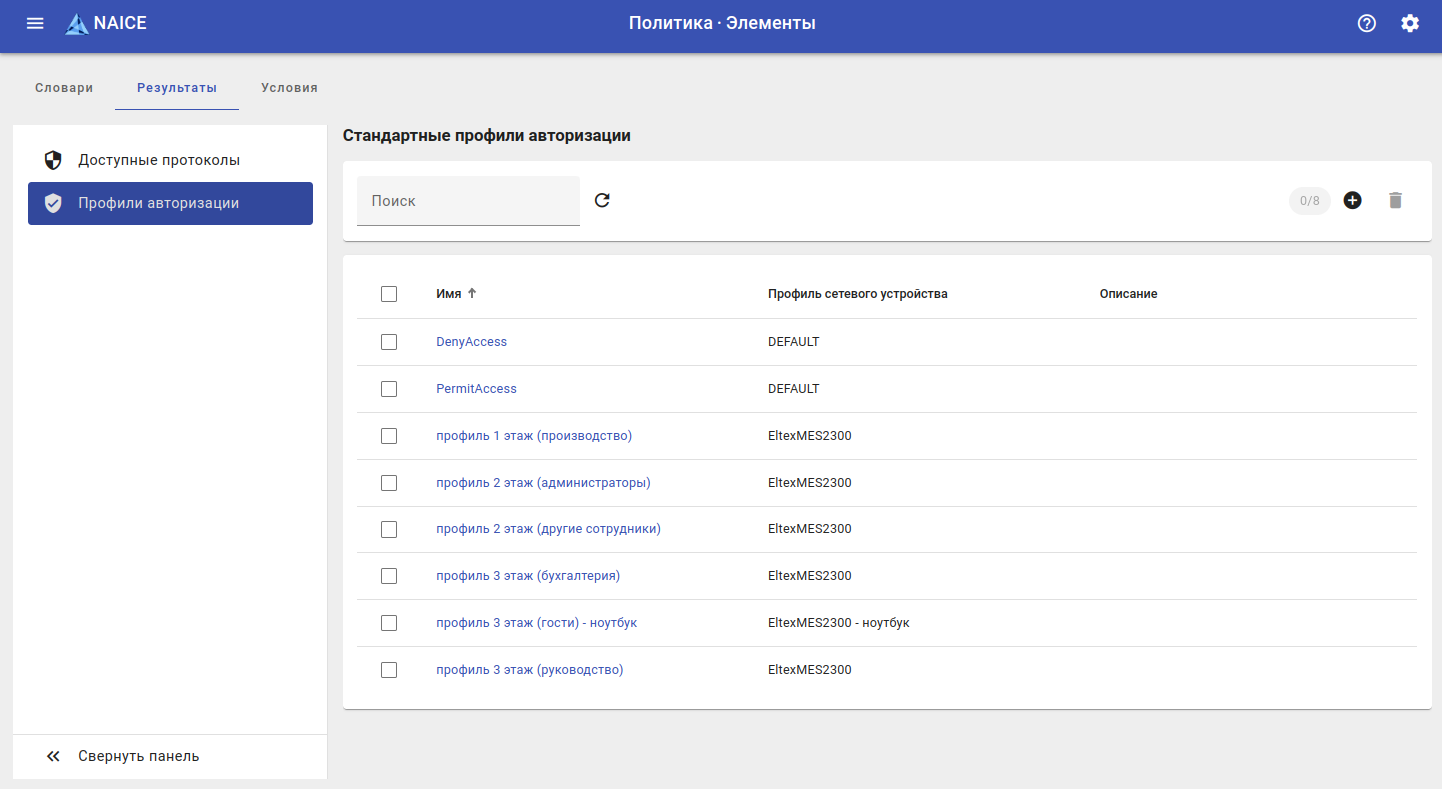Switch to the Словари tab
1442x789 pixels.
tap(64, 88)
